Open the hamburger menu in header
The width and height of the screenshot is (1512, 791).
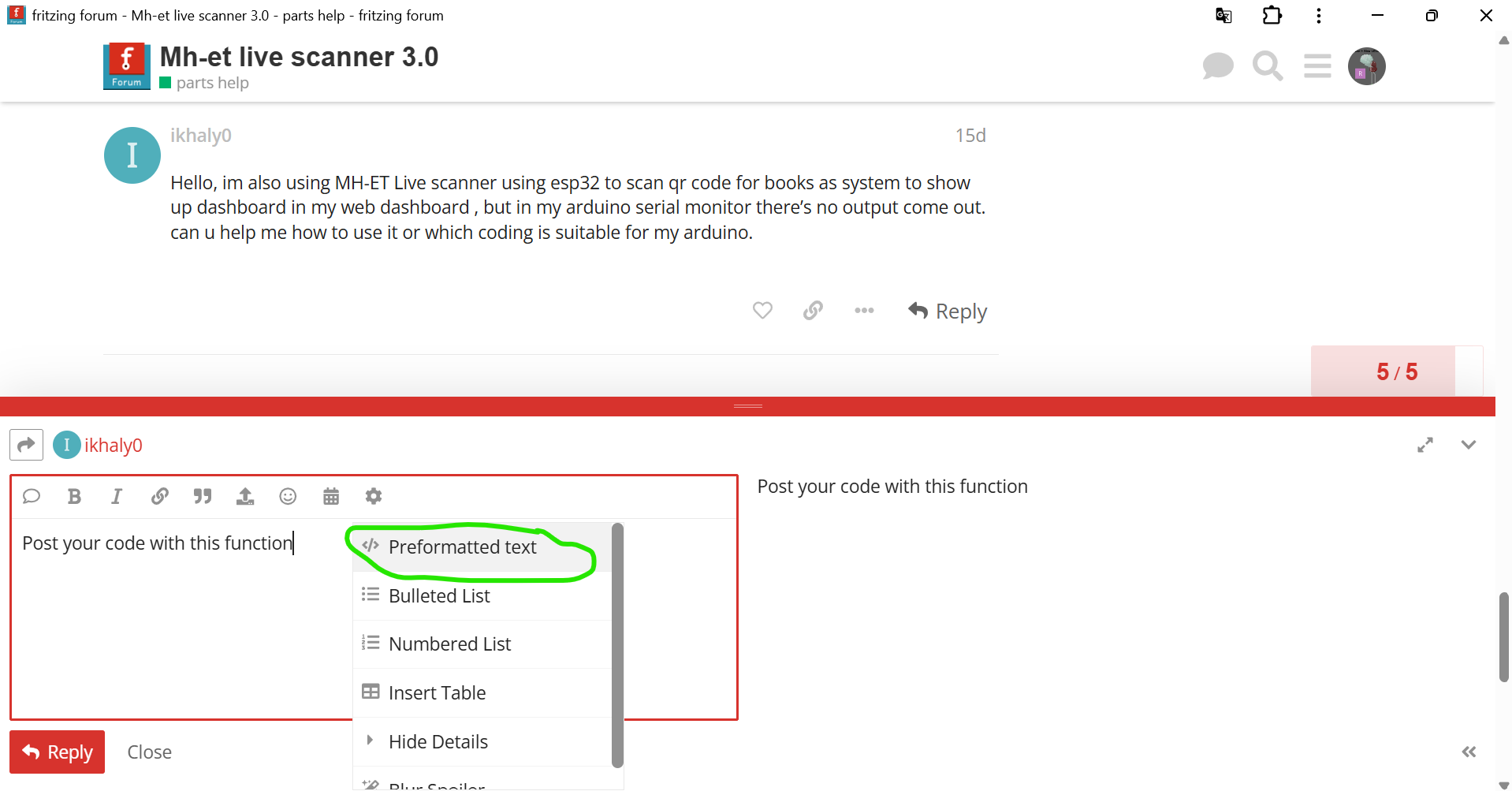pos(1317,66)
